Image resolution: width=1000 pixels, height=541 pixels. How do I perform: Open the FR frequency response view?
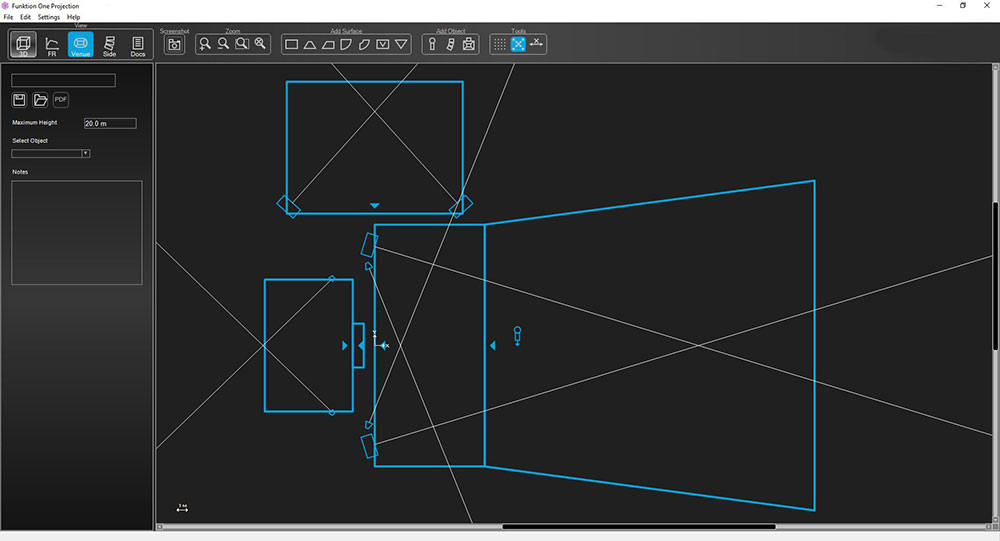[x=52, y=45]
